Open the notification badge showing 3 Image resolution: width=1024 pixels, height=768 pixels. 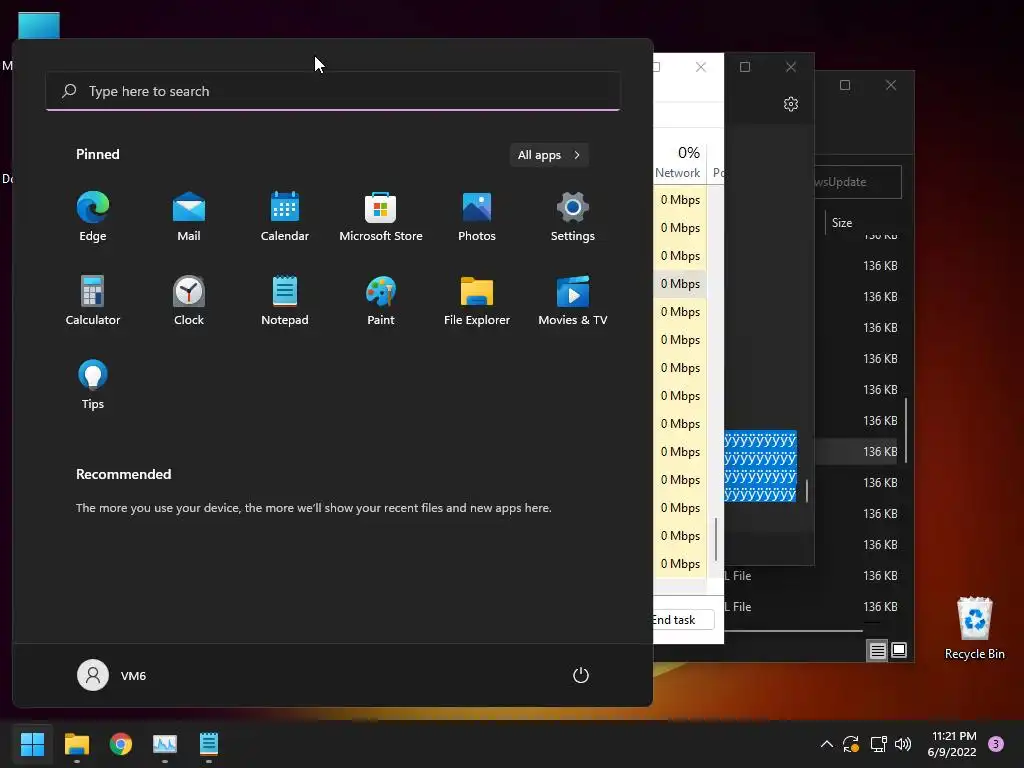click(996, 744)
